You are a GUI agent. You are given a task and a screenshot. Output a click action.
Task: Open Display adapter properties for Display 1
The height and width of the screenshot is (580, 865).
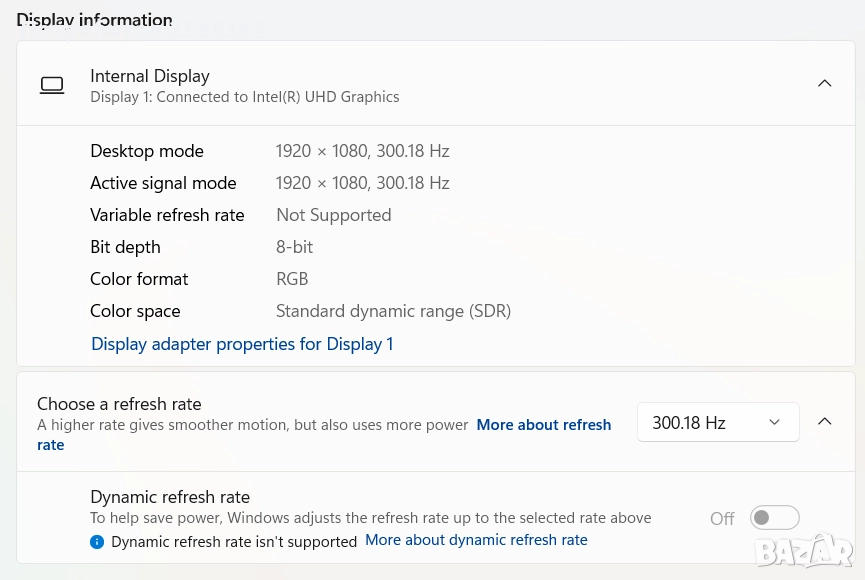click(x=242, y=344)
